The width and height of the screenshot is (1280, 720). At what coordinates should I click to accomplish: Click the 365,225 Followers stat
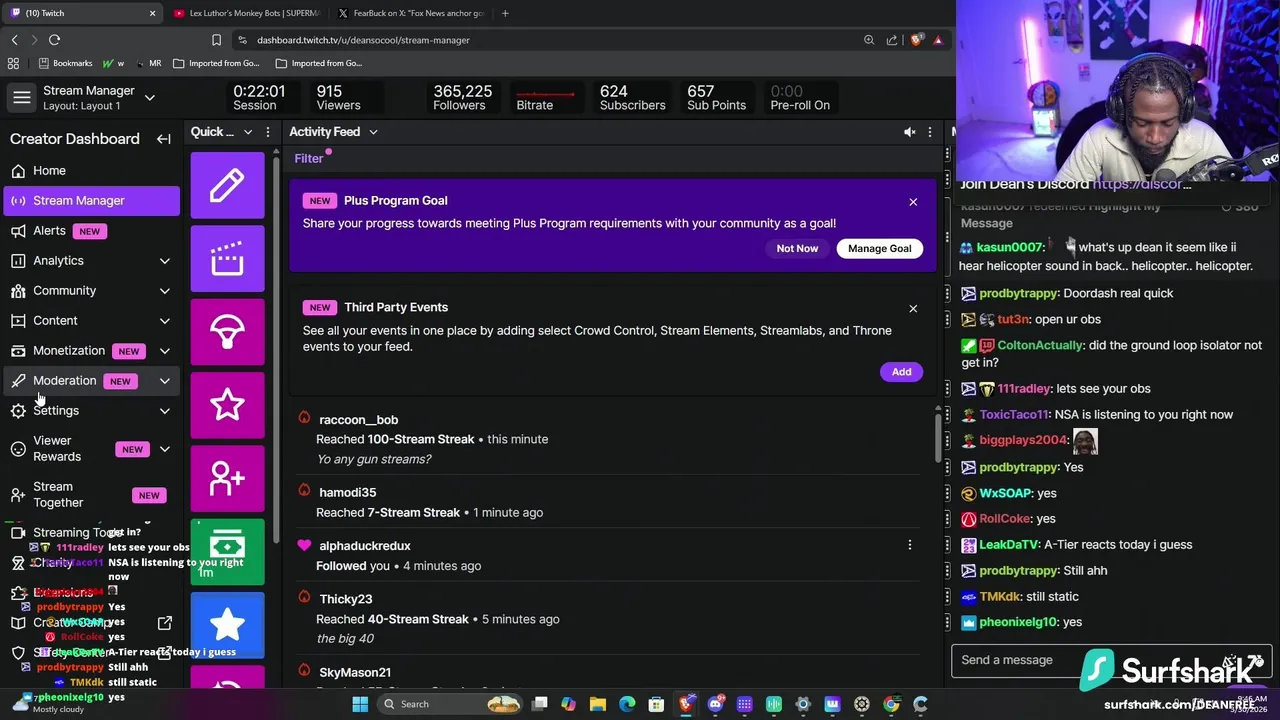(x=462, y=97)
